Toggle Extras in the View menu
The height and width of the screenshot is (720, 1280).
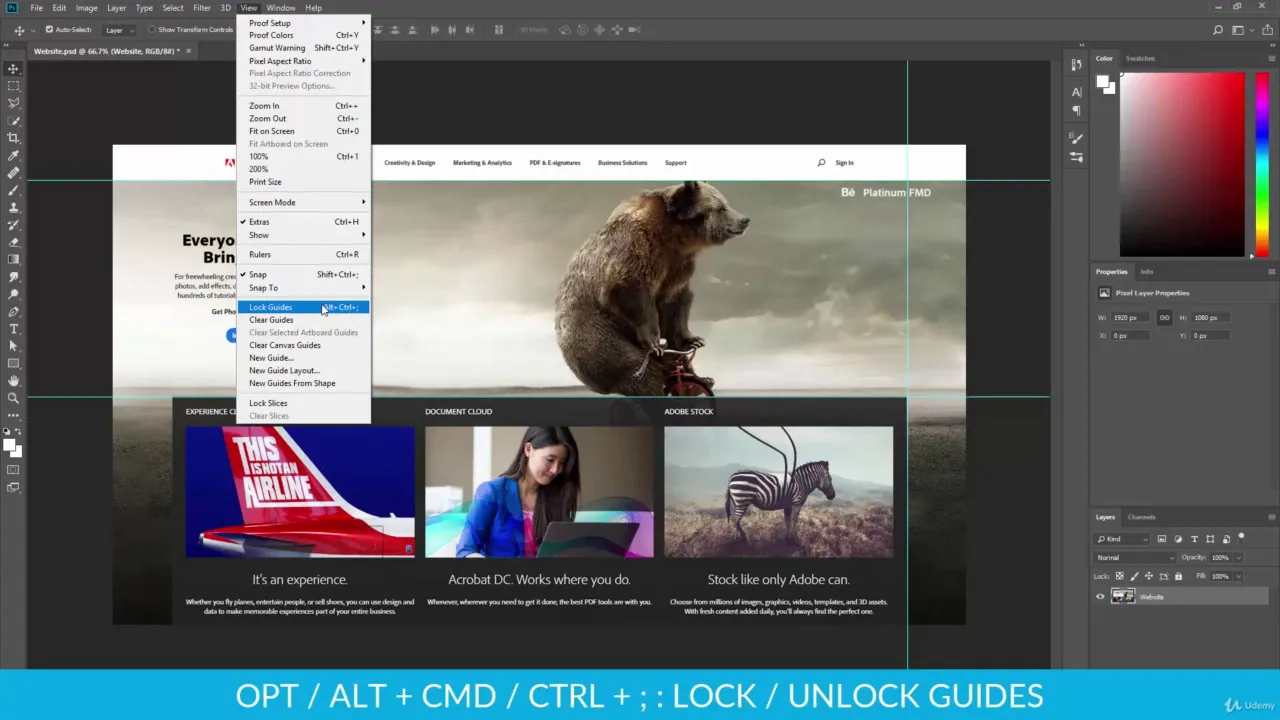click(x=304, y=222)
